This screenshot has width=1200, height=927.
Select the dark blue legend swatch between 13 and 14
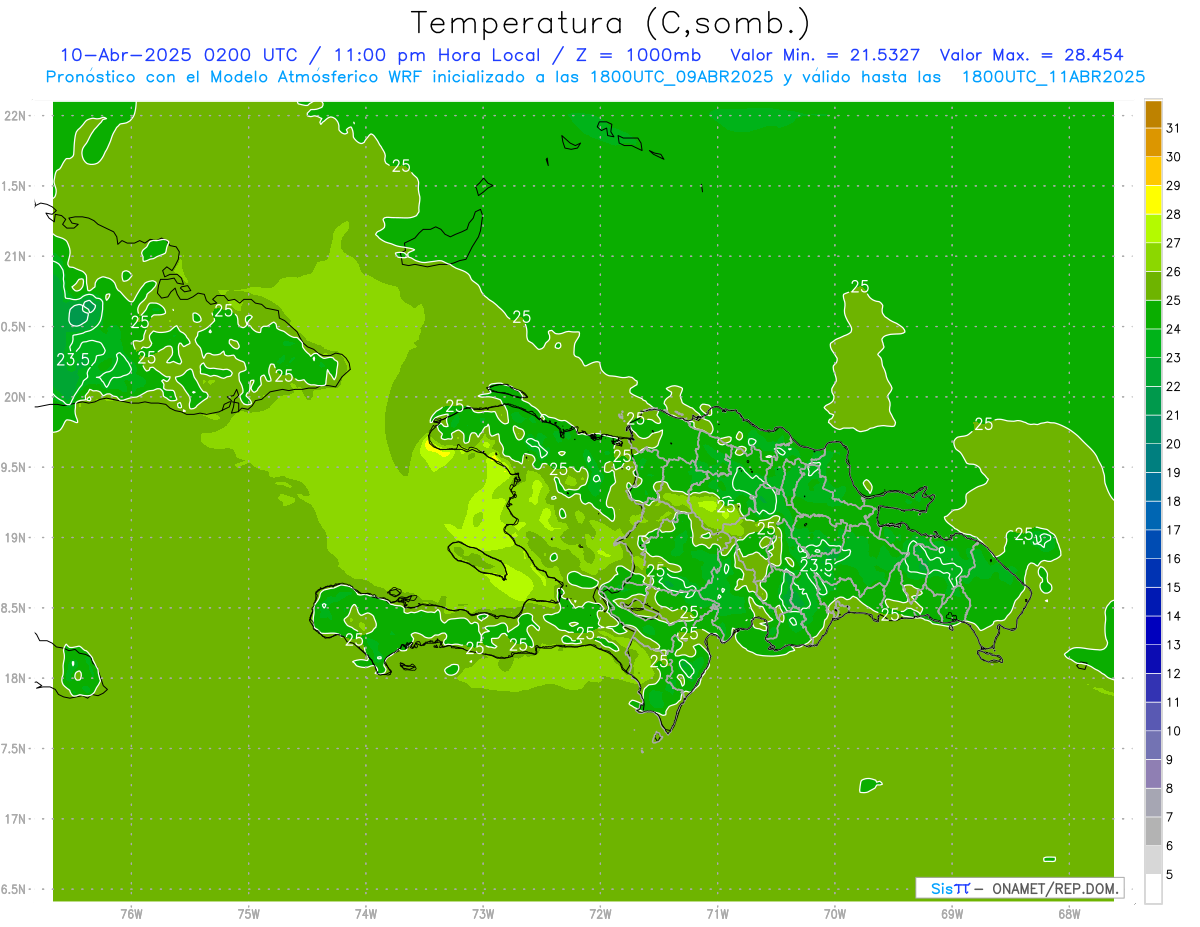click(1153, 631)
